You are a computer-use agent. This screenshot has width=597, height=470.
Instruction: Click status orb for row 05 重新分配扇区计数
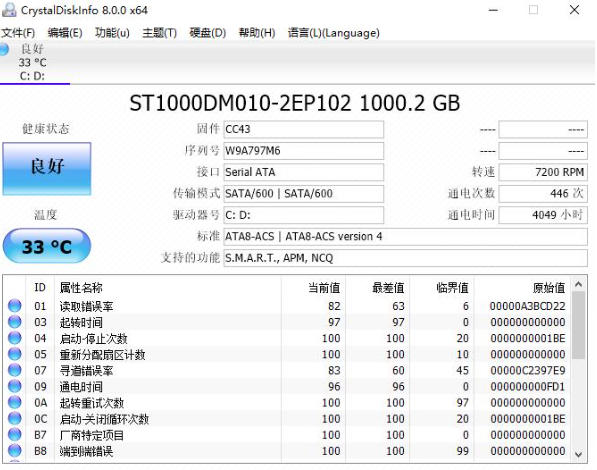tap(14, 354)
